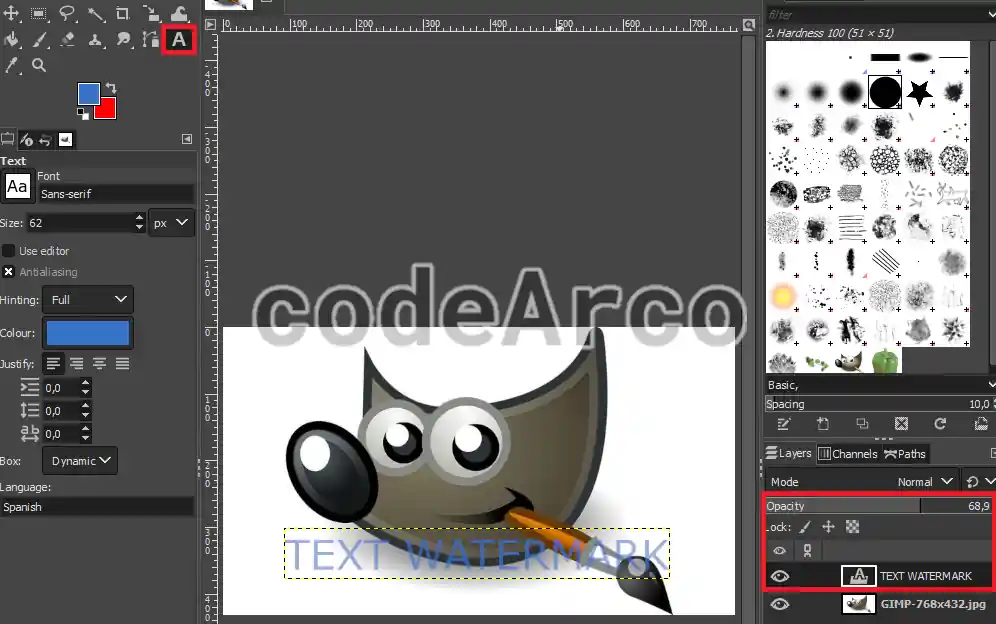Viewport: 996px width, 624px height.
Task: Select the Crop tool
Action: point(123,13)
